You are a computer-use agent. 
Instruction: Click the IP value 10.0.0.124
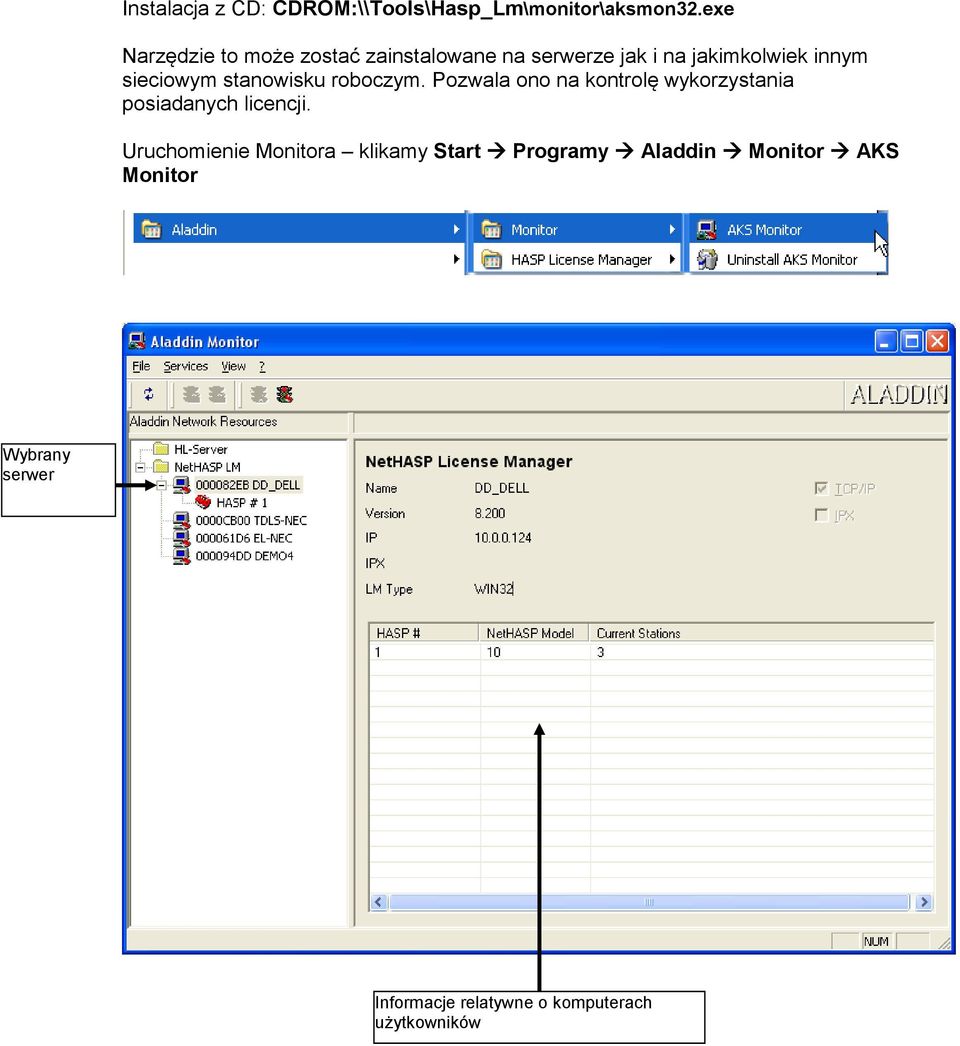pyautogui.click(x=503, y=538)
